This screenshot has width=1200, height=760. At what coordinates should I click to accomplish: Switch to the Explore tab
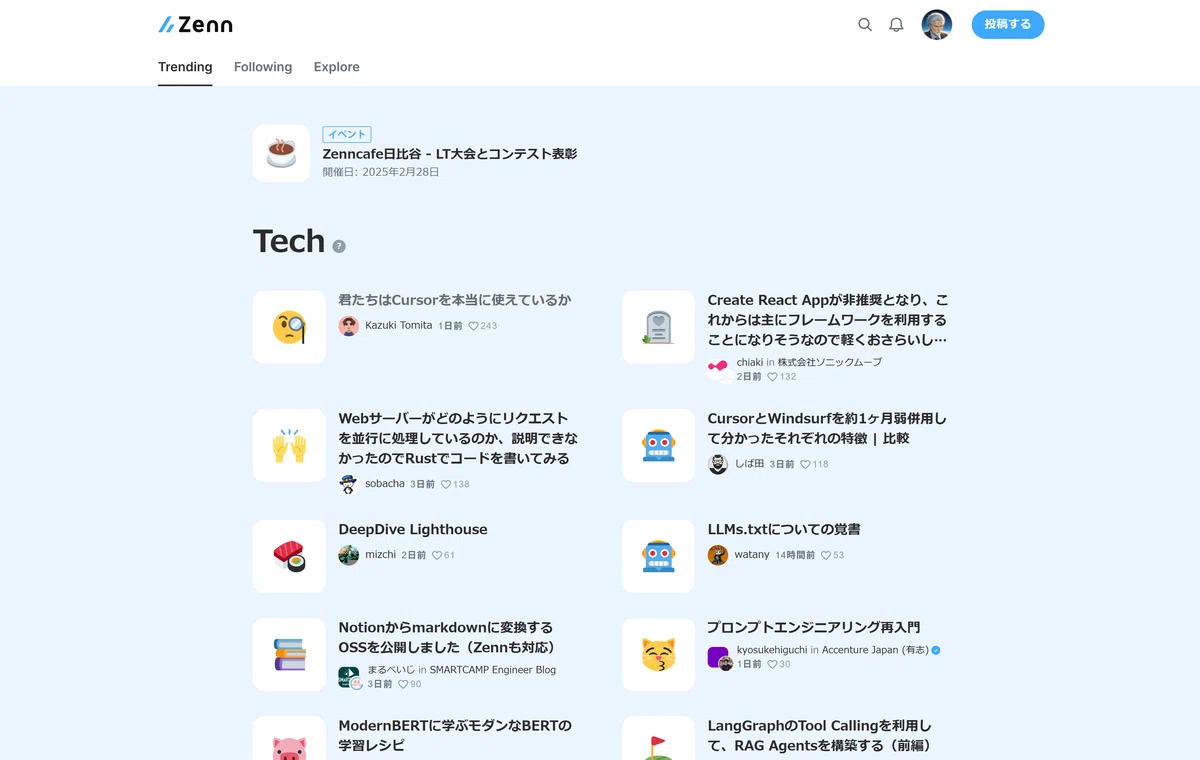click(337, 67)
